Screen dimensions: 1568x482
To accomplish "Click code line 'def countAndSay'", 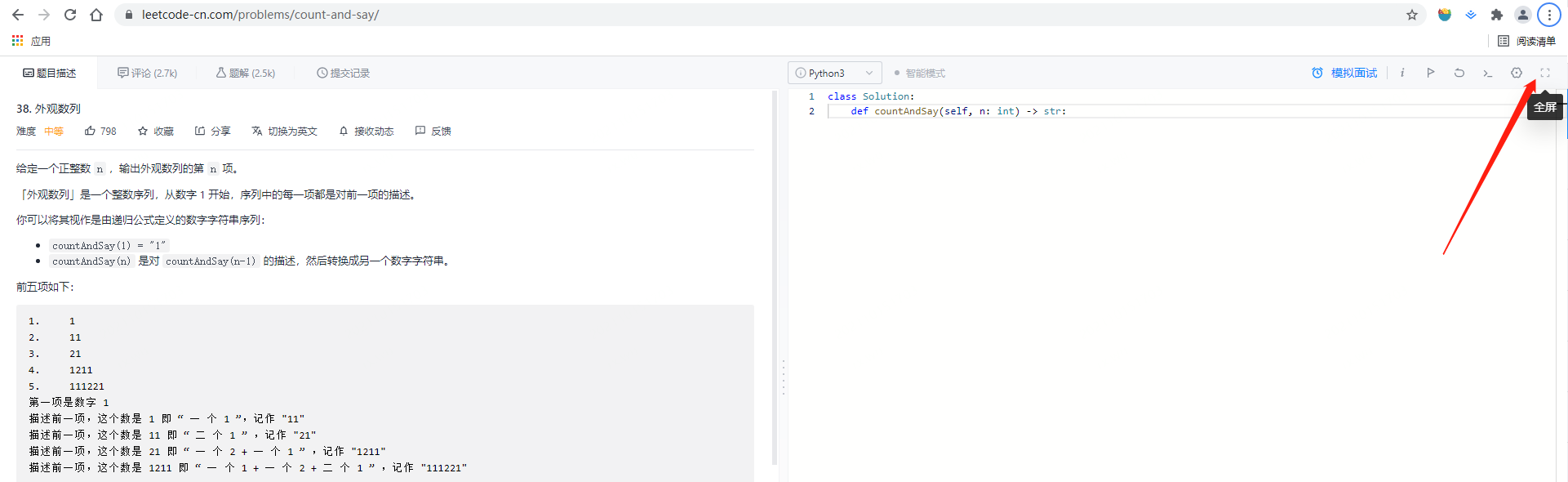I will click(x=958, y=111).
